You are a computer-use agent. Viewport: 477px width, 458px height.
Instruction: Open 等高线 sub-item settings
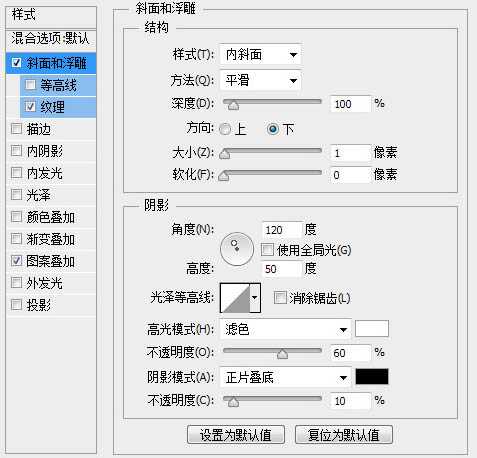point(58,85)
